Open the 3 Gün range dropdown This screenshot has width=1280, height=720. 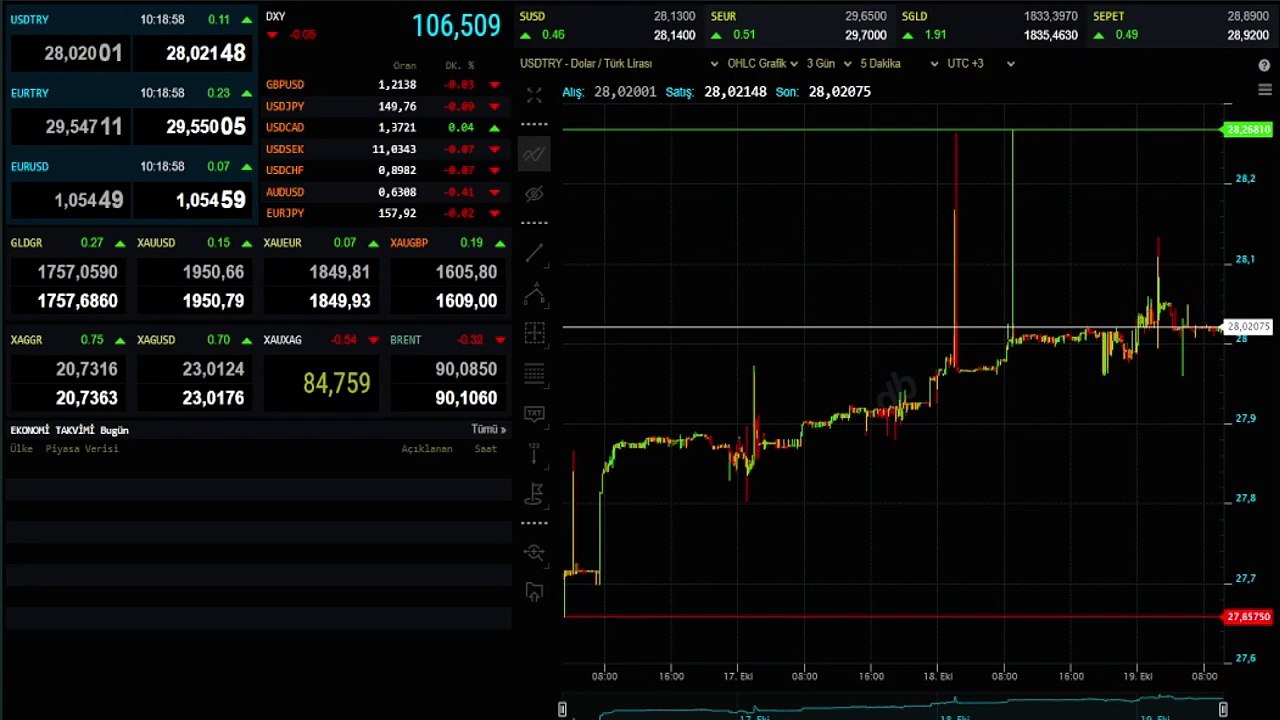coord(829,63)
